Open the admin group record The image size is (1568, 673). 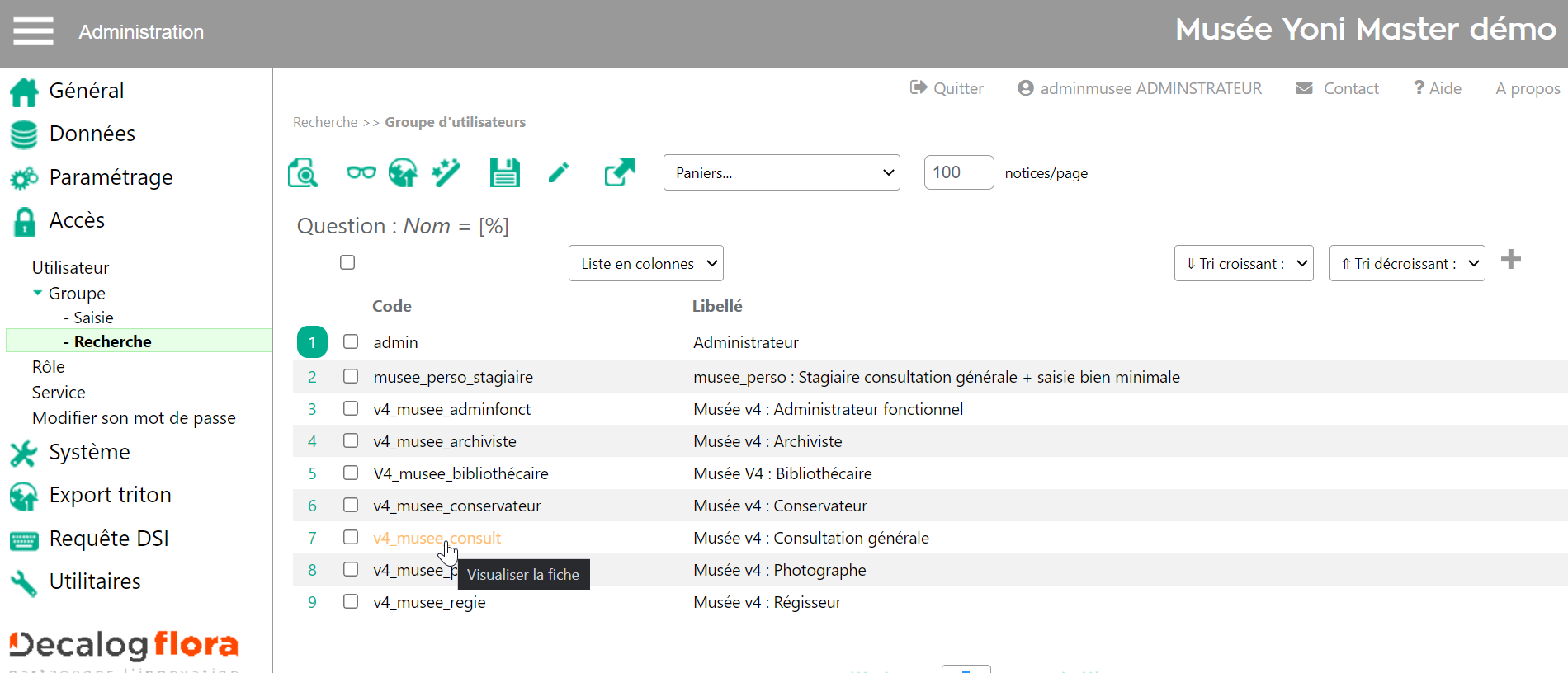395,342
